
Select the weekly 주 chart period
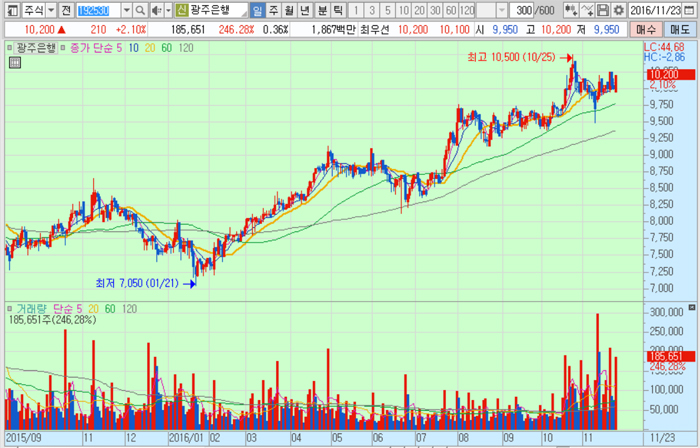(x=273, y=10)
